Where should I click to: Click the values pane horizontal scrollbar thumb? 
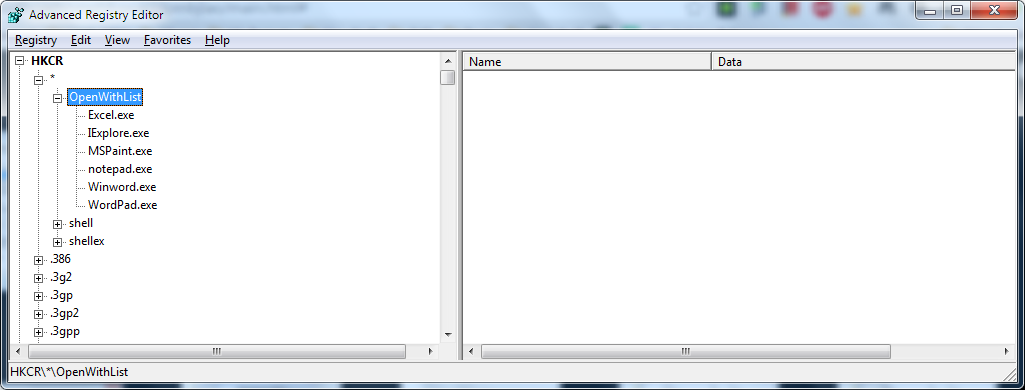click(686, 351)
